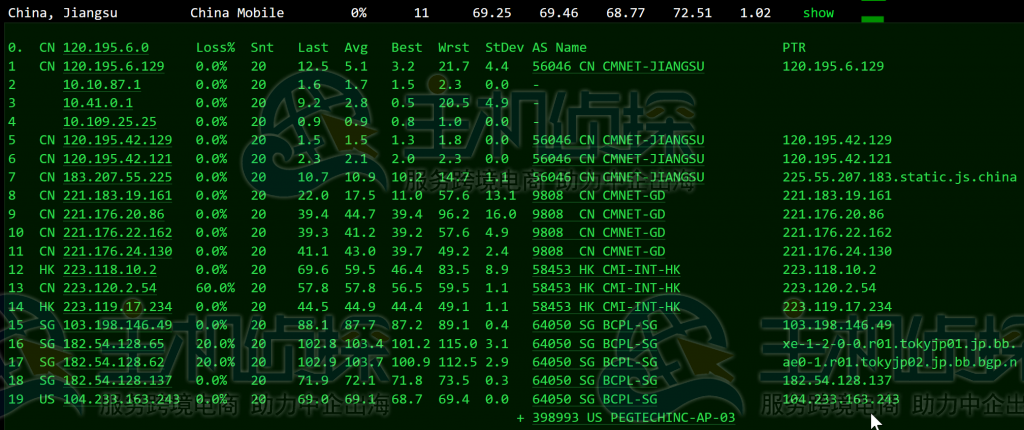The image size is (1024, 430).
Task: Open IP link 120.195.6.0
Action: [106, 48]
